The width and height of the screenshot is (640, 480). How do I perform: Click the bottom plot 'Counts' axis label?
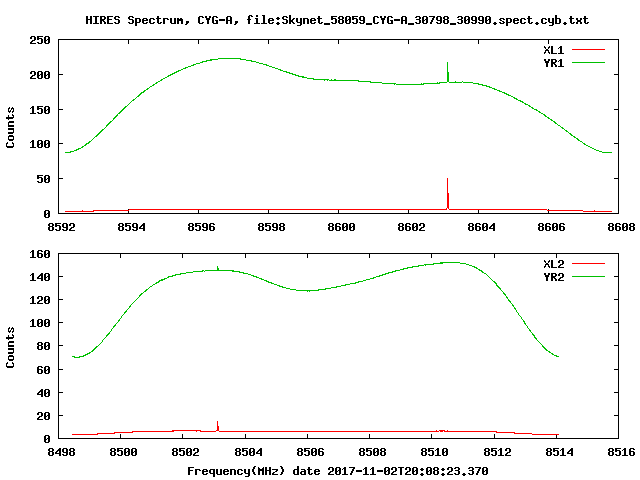click(10, 347)
